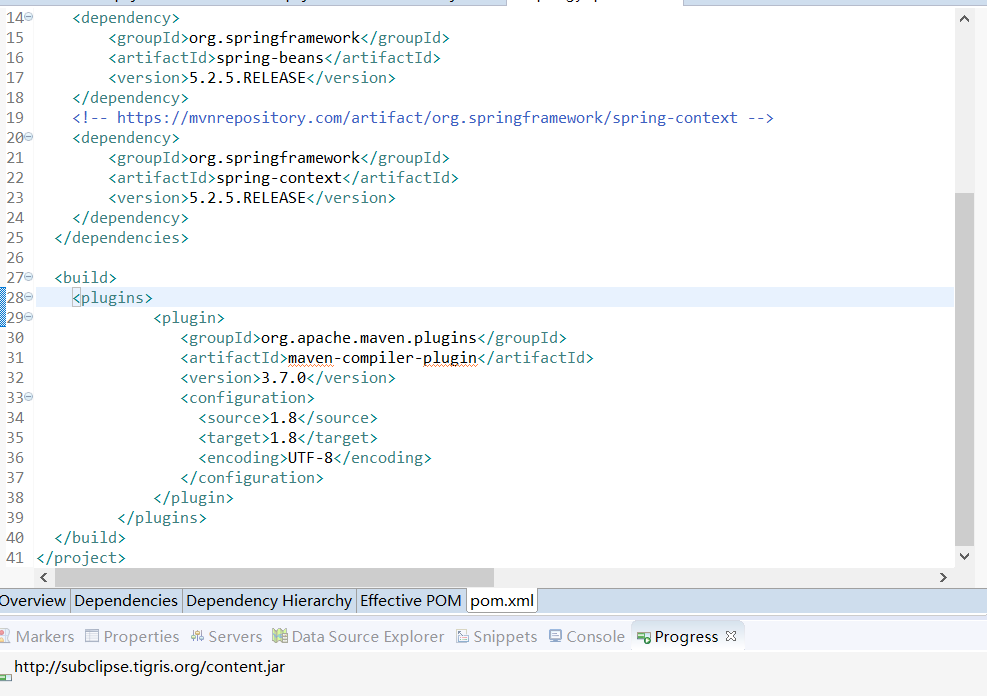Open the Dependency Hierarchy tab

click(x=268, y=600)
